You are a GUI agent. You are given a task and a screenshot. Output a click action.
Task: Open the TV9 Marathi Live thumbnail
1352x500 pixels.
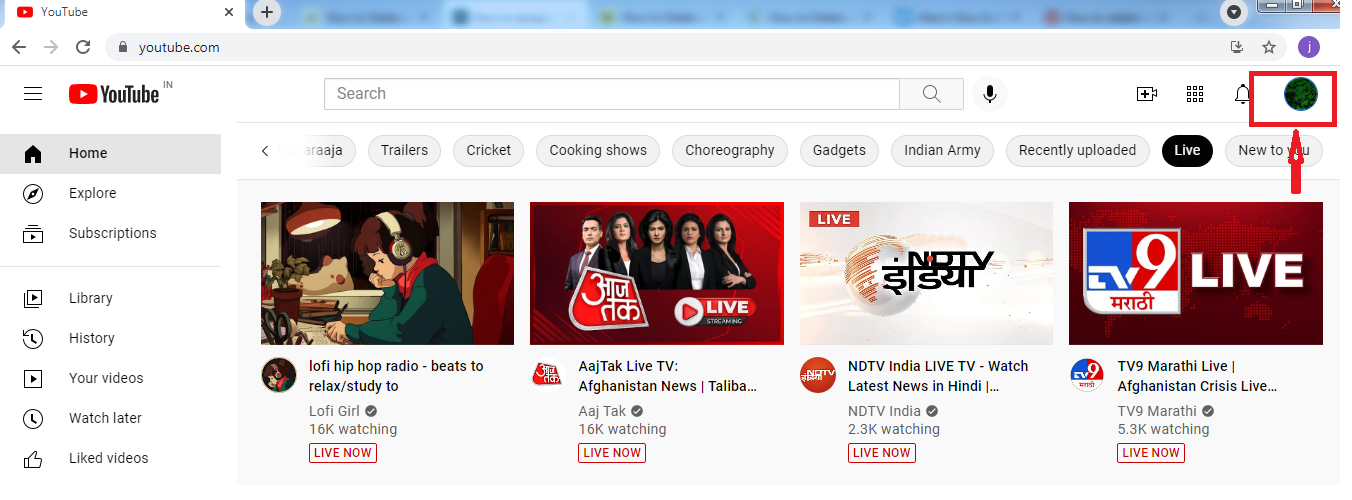[x=1196, y=273]
